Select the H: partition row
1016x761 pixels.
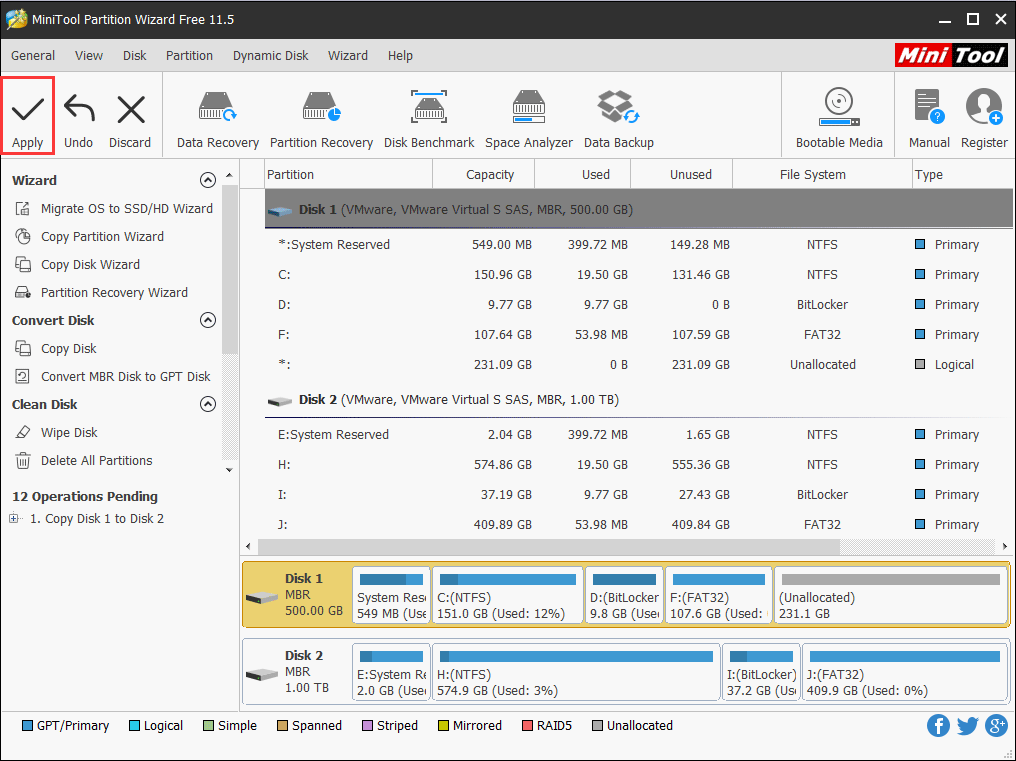coord(639,465)
